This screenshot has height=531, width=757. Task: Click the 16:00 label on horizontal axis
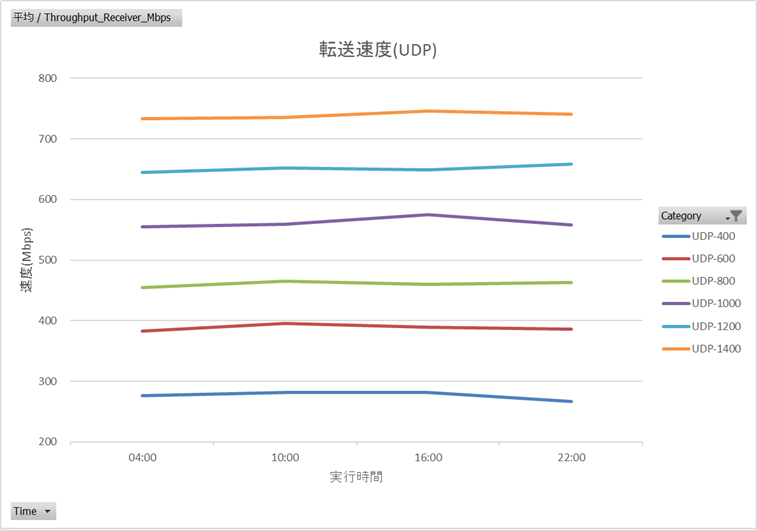coord(428,458)
